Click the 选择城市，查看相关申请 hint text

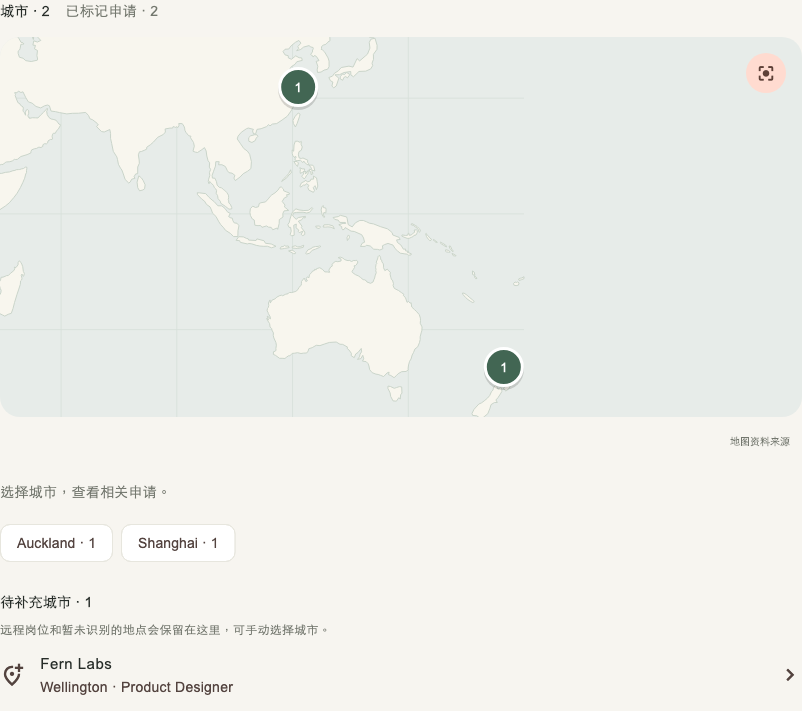[x=84, y=492]
